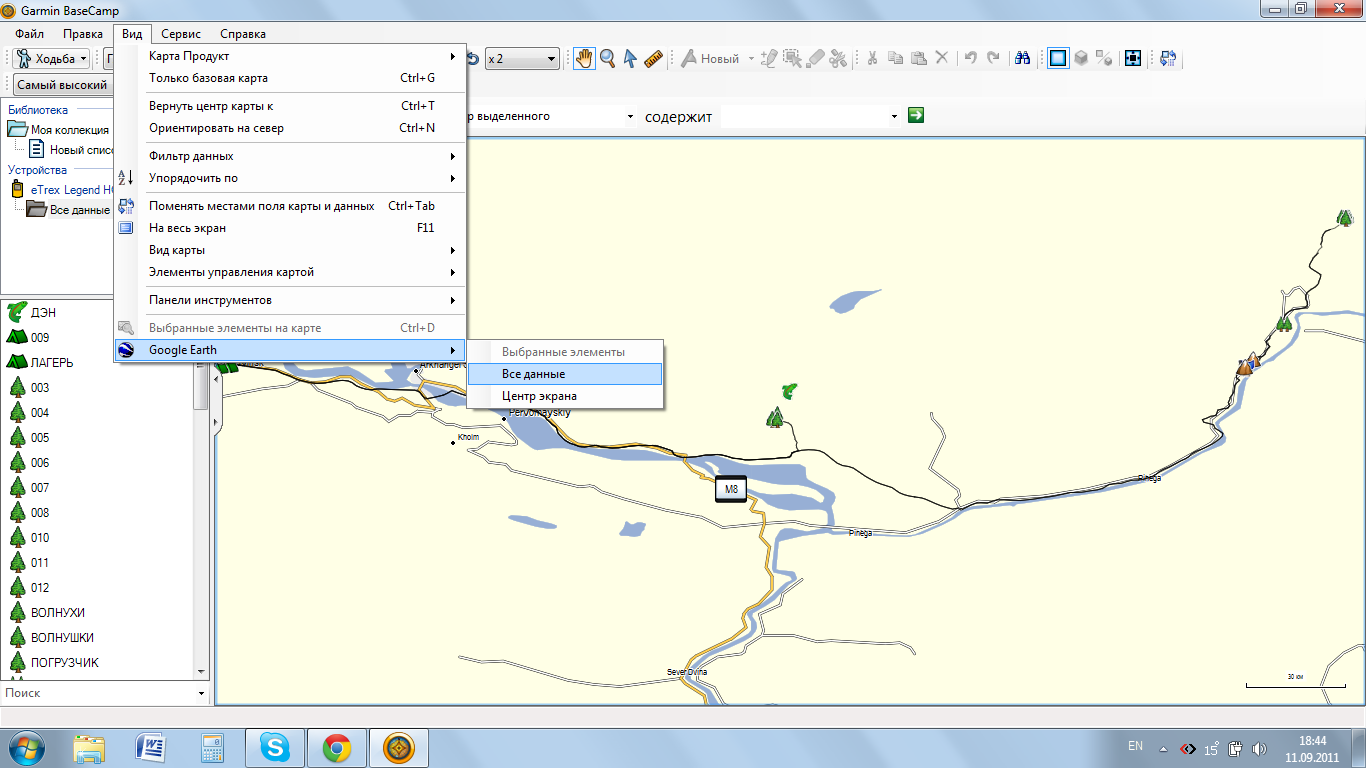Click the swap map and data icon in toolbar
Screen dimensions: 1366x768
pyautogui.click(x=1168, y=59)
